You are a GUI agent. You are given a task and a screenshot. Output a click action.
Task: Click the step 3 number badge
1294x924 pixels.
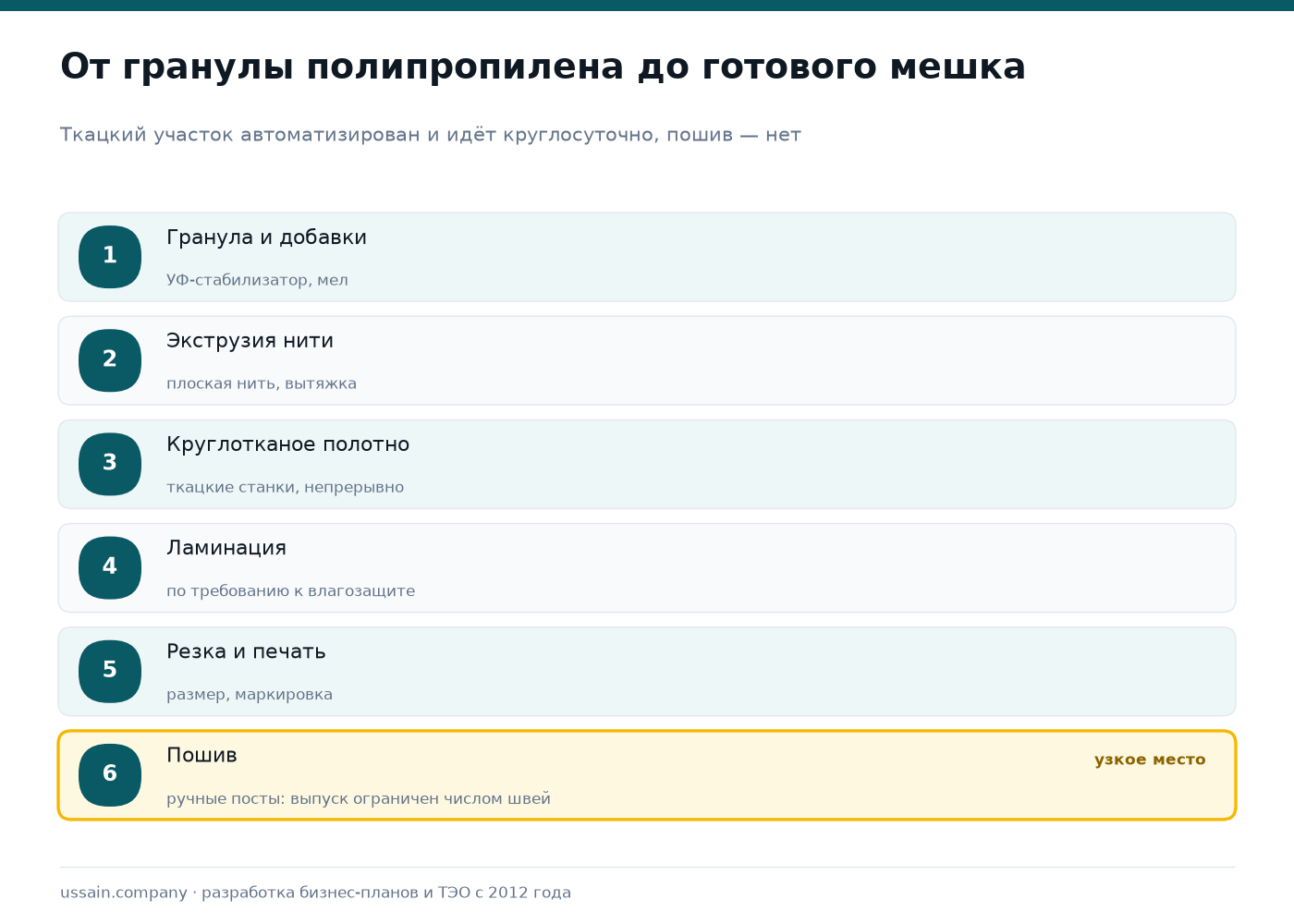(x=110, y=464)
